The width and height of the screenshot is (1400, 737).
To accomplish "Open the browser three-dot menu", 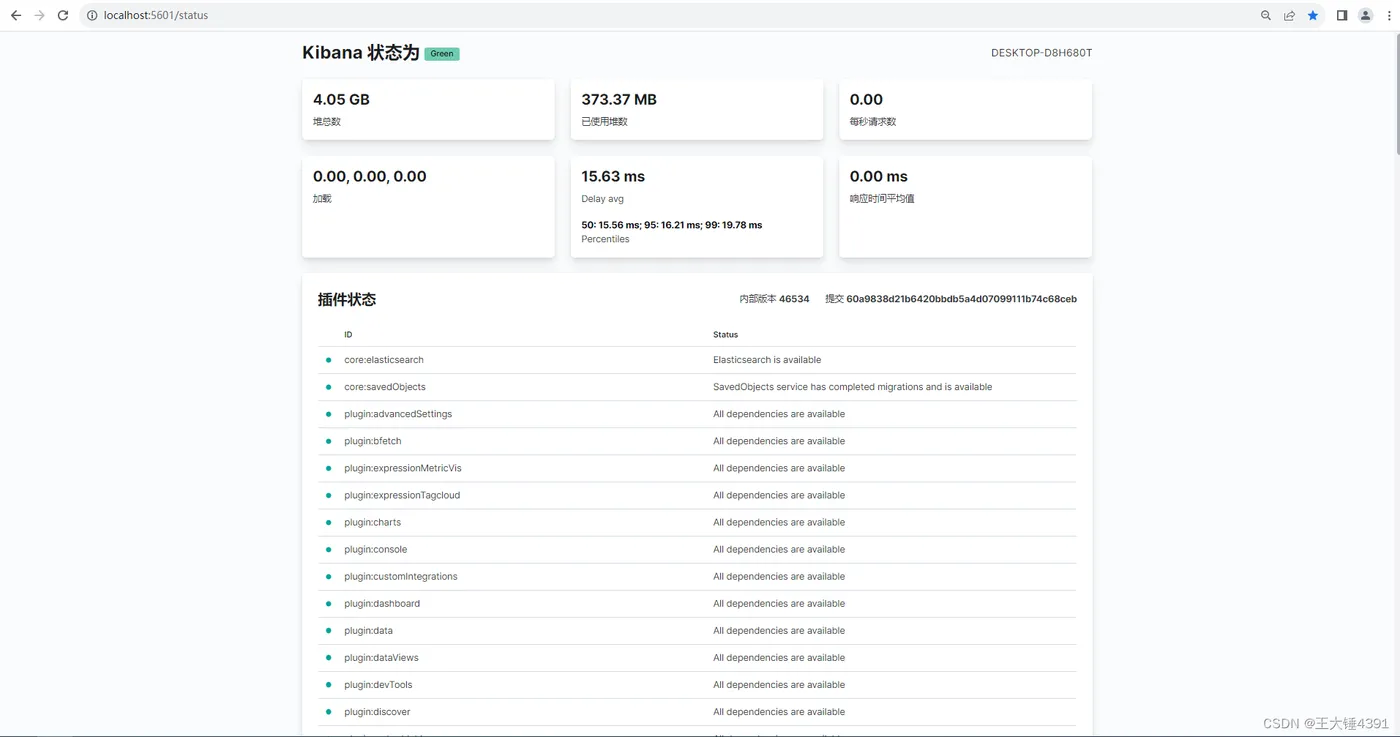I will [1389, 15].
